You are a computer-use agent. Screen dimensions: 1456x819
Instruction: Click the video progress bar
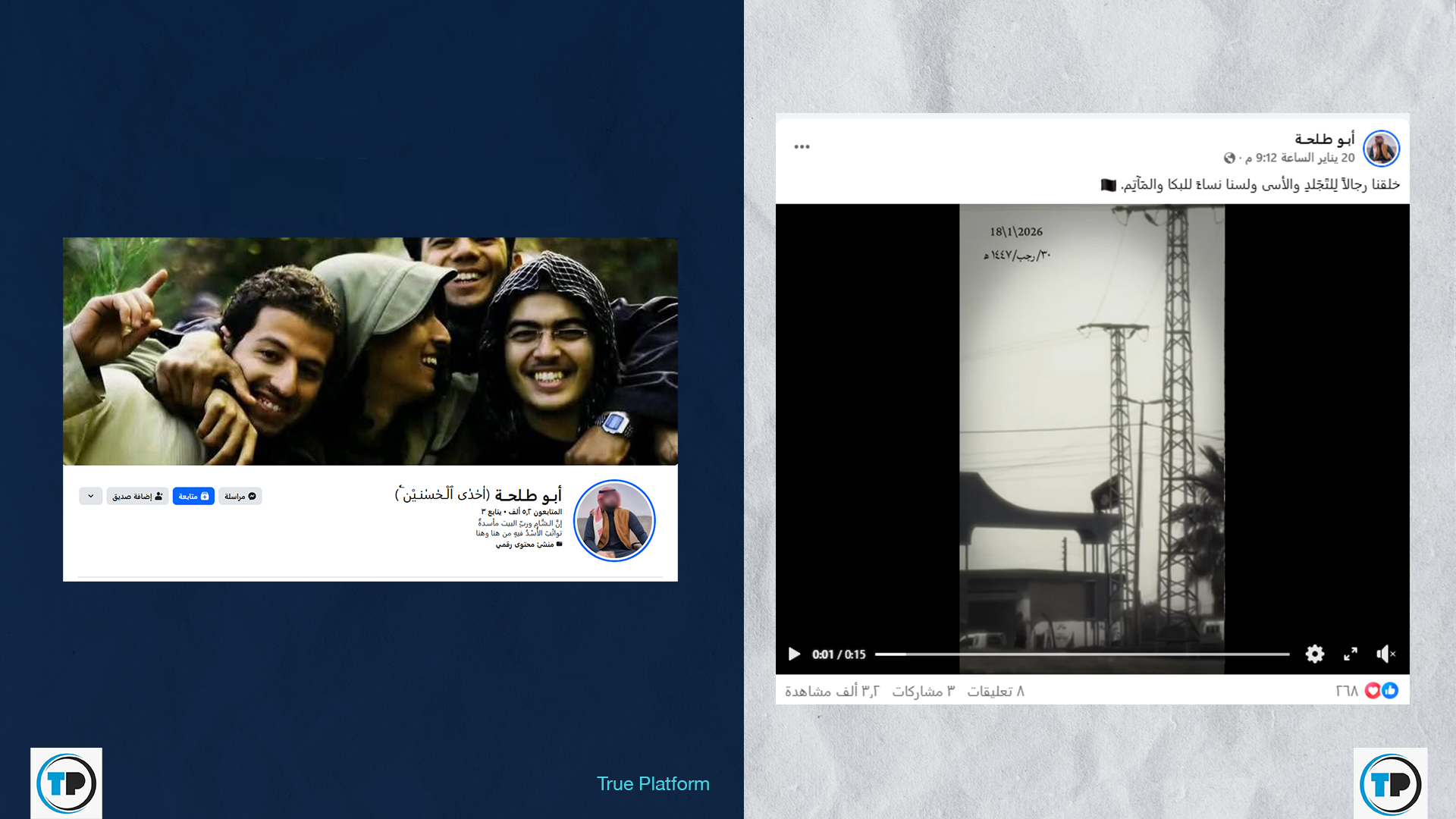point(1081,654)
